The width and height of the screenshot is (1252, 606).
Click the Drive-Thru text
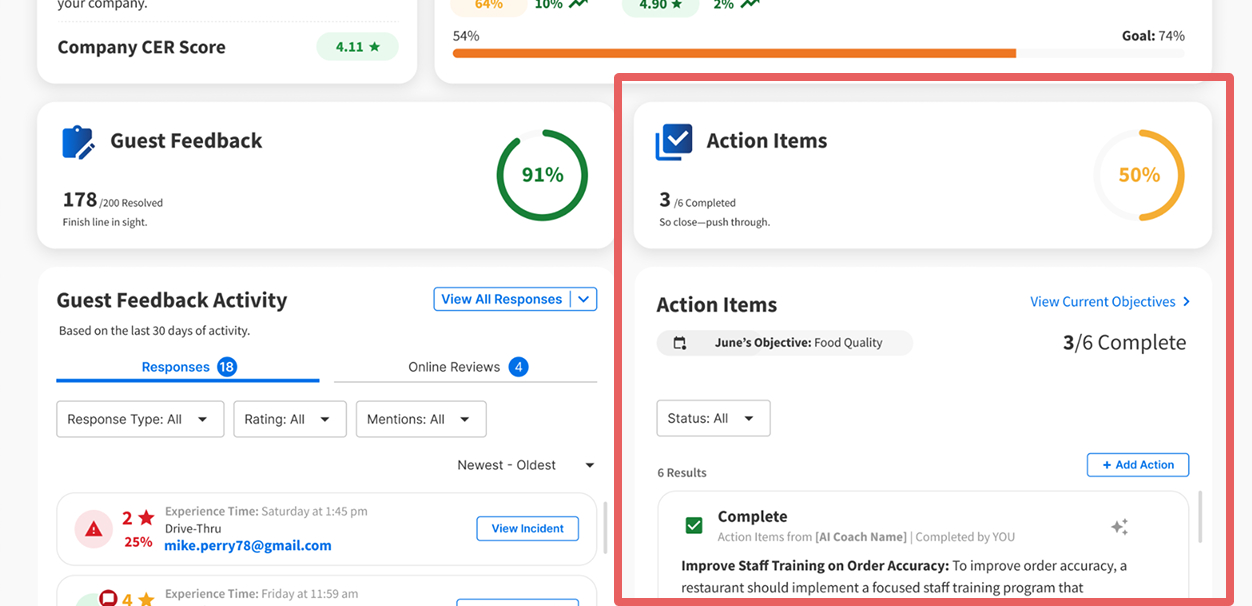[x=193, y=528]
